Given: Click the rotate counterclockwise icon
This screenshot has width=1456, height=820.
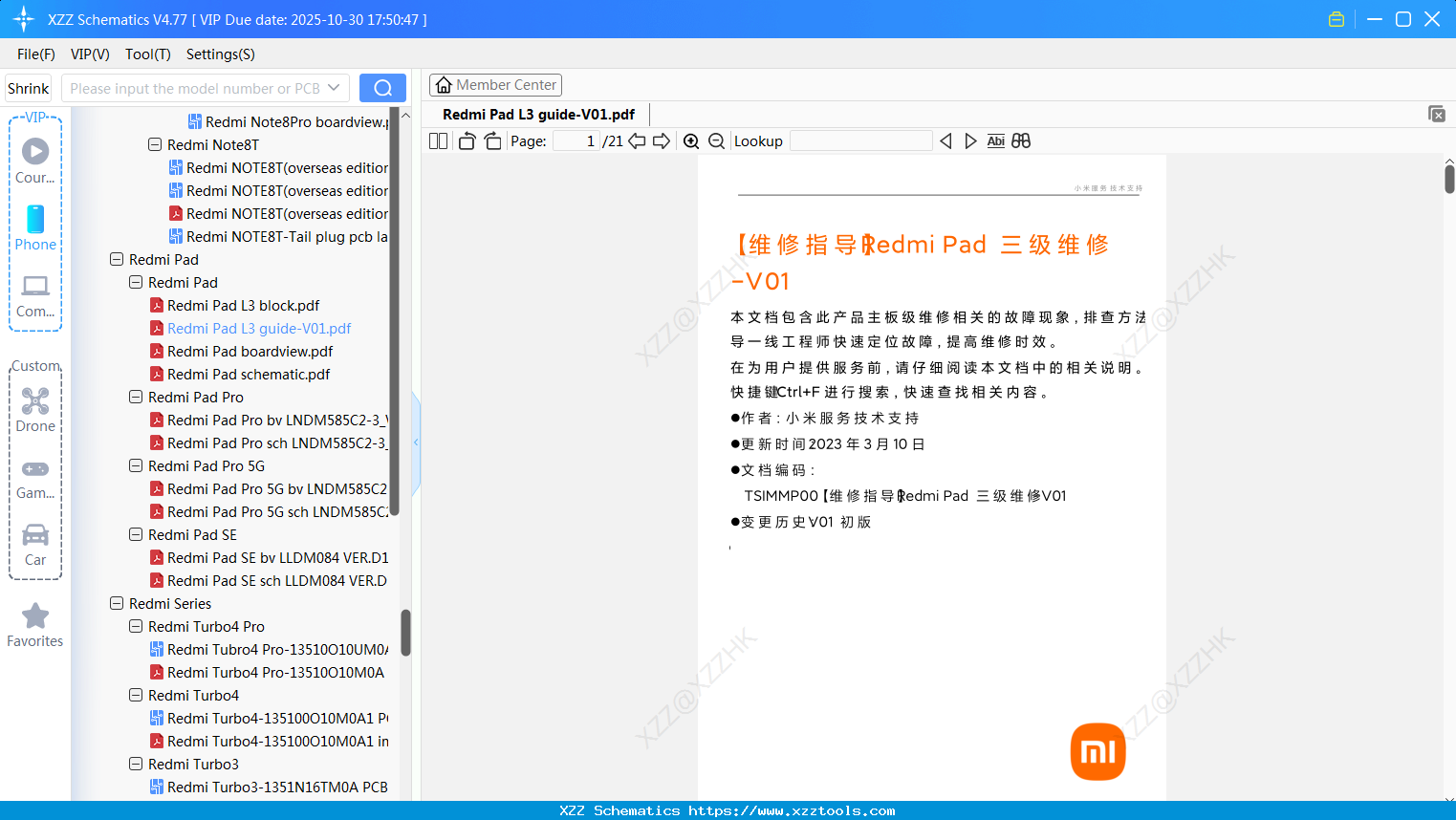Looking at the screenshot, I should click(466, 140).
